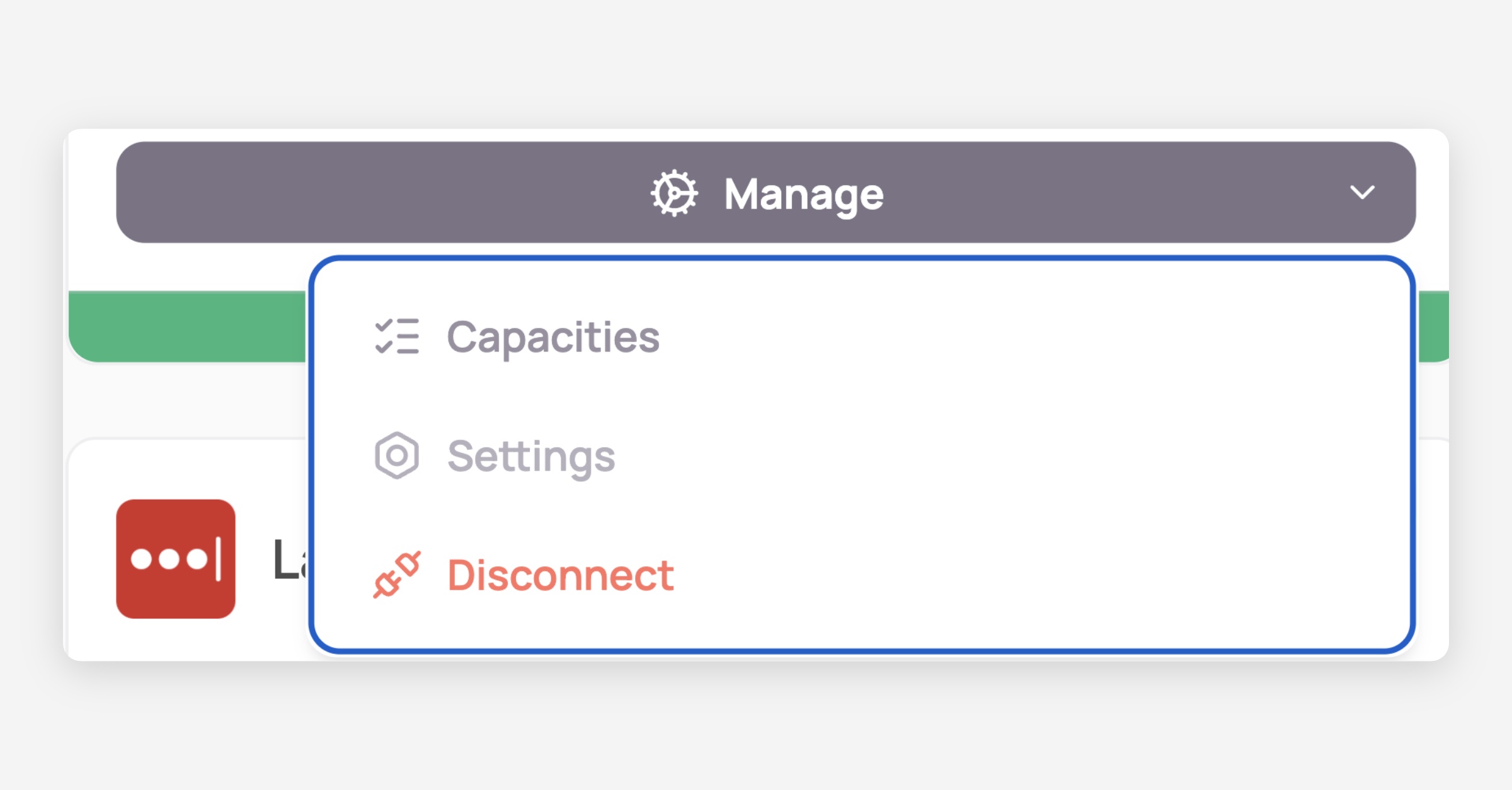Collapse the Manage dropdown chevron arrow

point(1362,192)
